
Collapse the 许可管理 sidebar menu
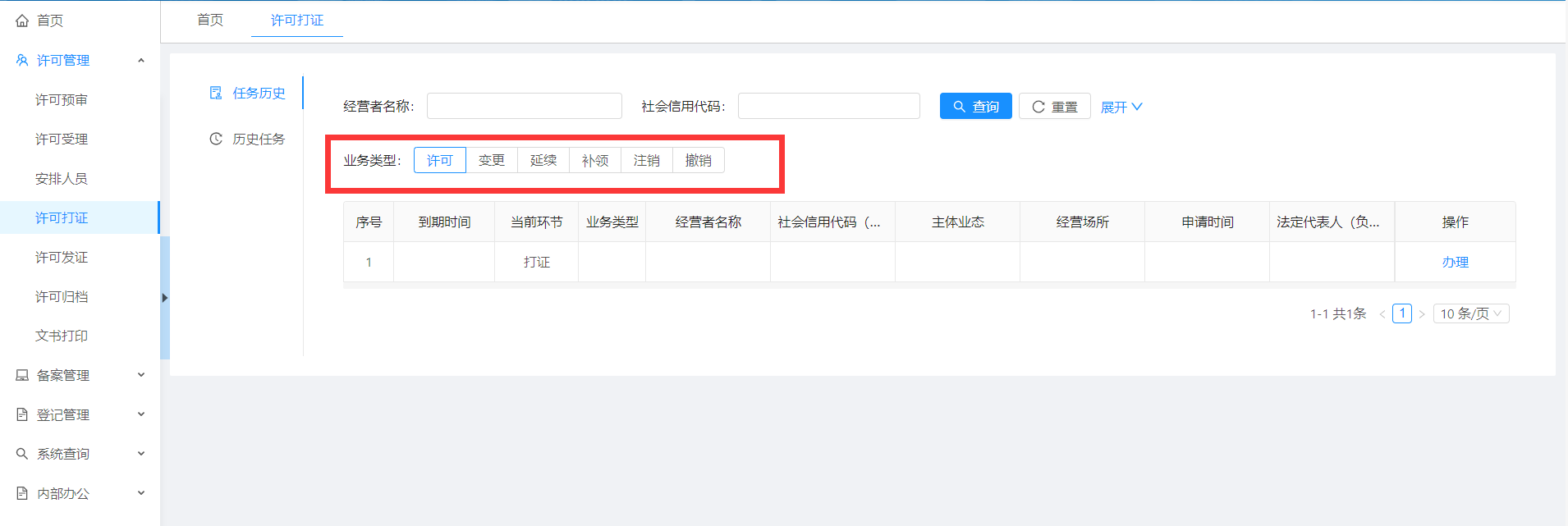[141, 60]
